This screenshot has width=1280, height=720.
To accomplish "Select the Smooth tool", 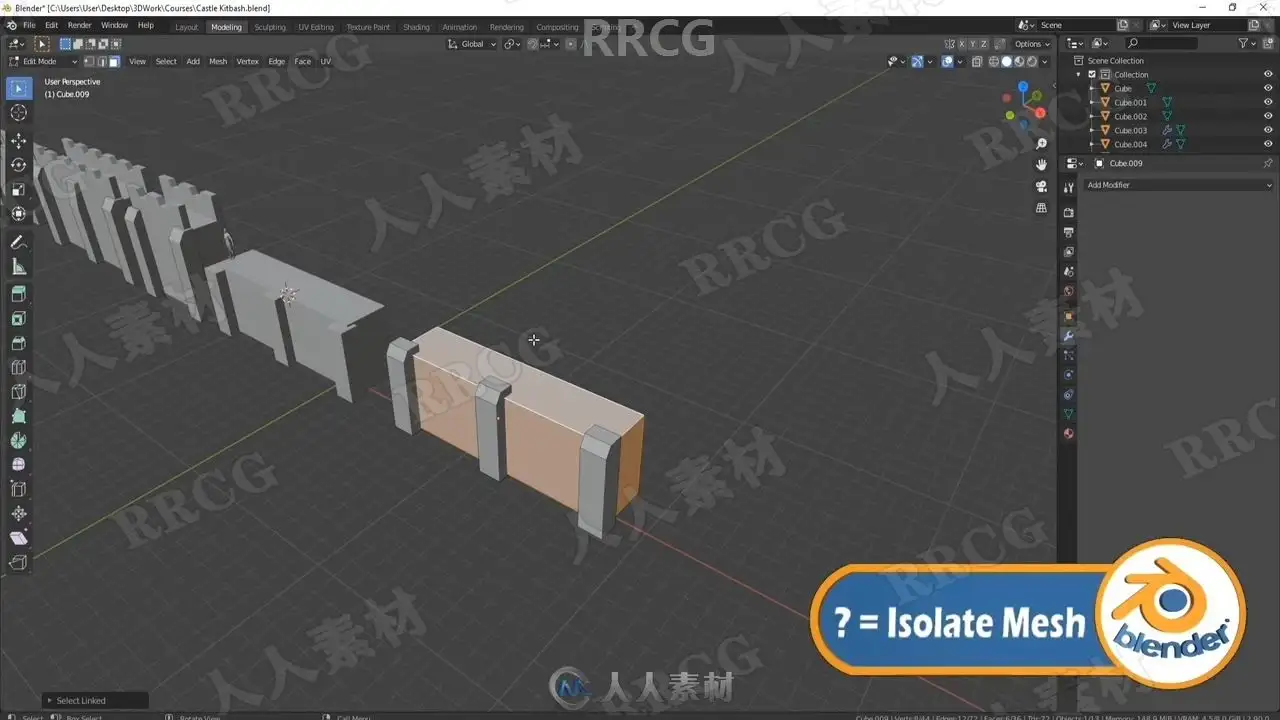I will coord(18,464).
